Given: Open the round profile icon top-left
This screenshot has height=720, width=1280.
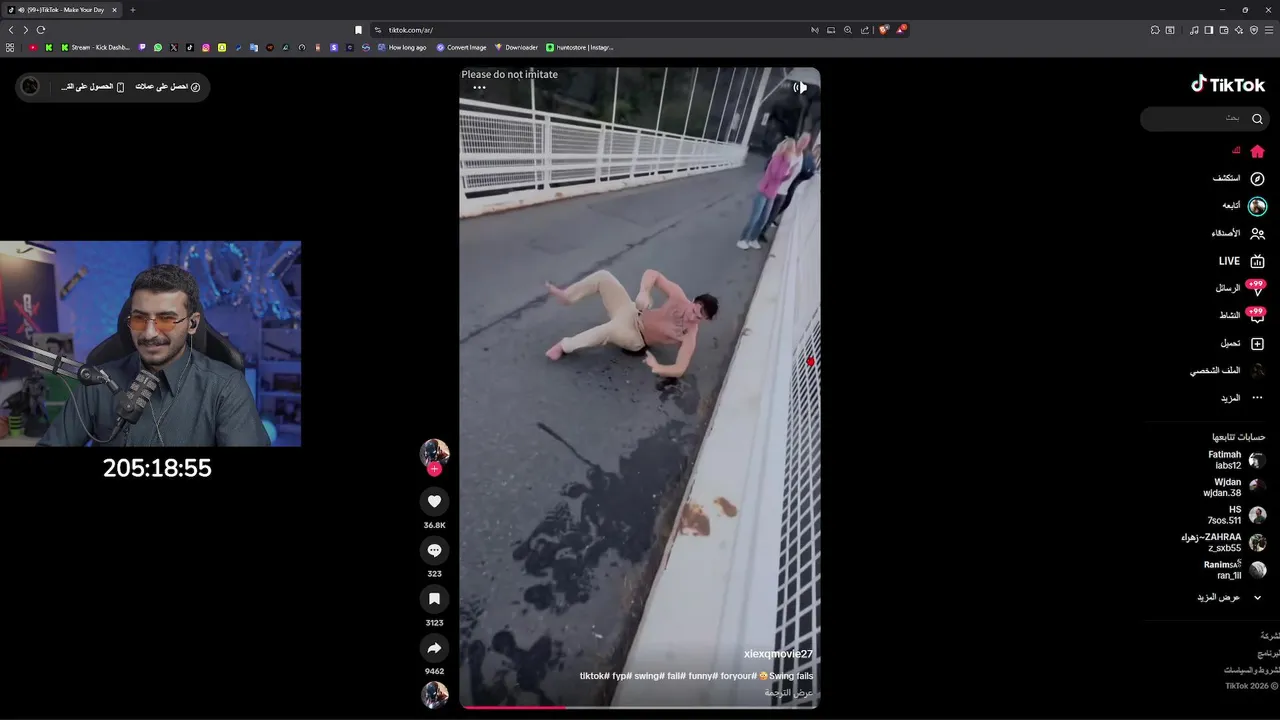Looking at the screenshot, I should coord(30,86).
